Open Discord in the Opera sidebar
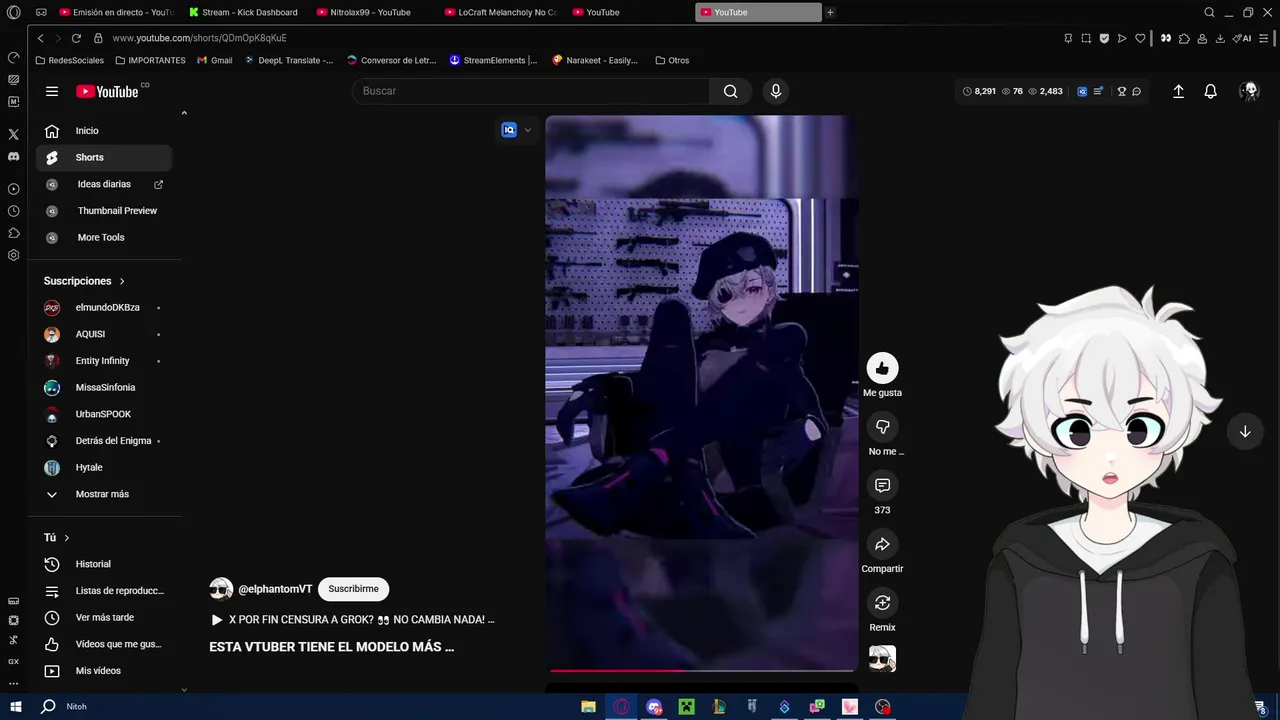The width and height of the screenshot is (1280, 720). coord(13,157)
